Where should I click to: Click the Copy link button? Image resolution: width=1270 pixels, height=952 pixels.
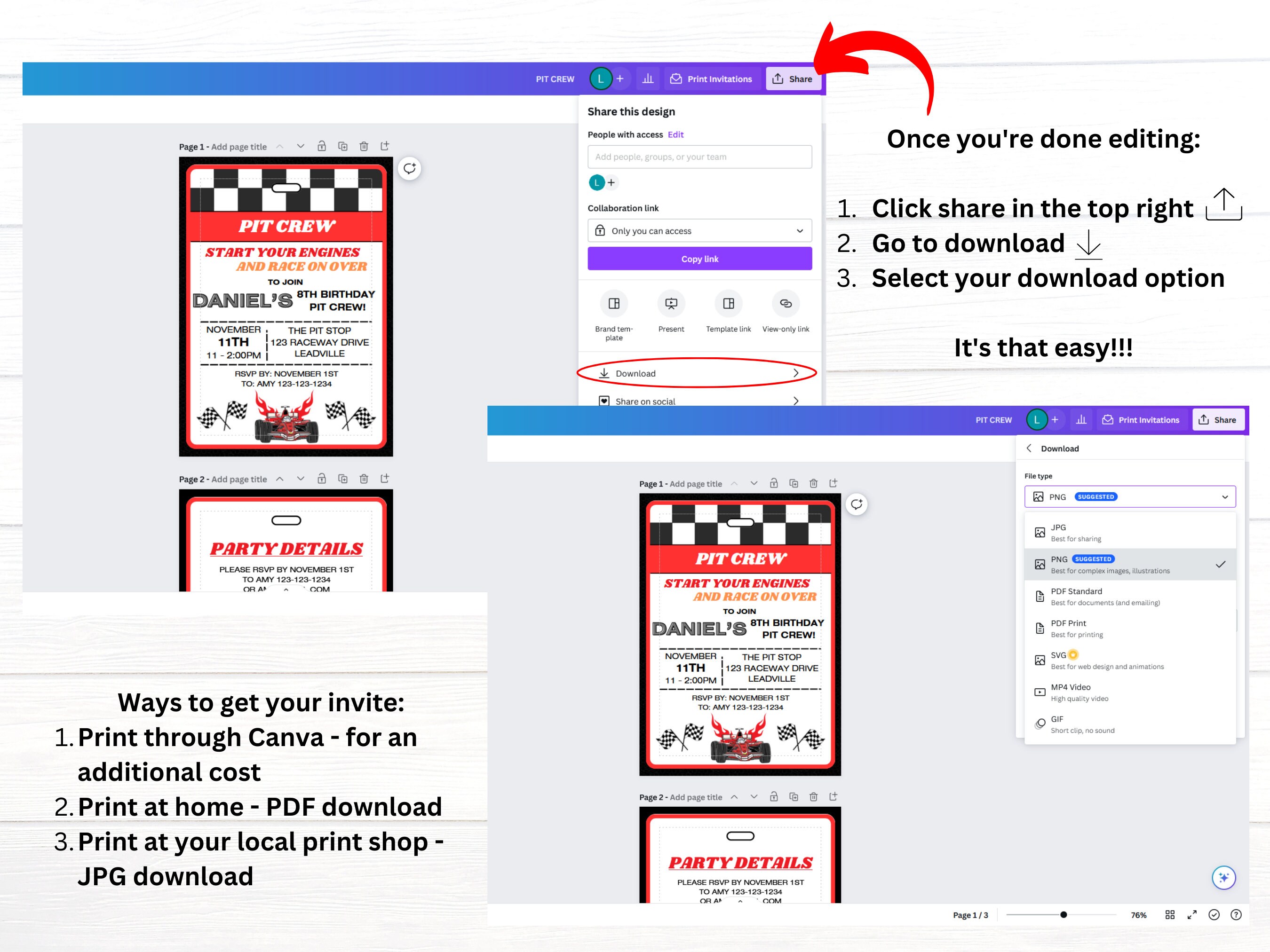[x=699, y=258]
